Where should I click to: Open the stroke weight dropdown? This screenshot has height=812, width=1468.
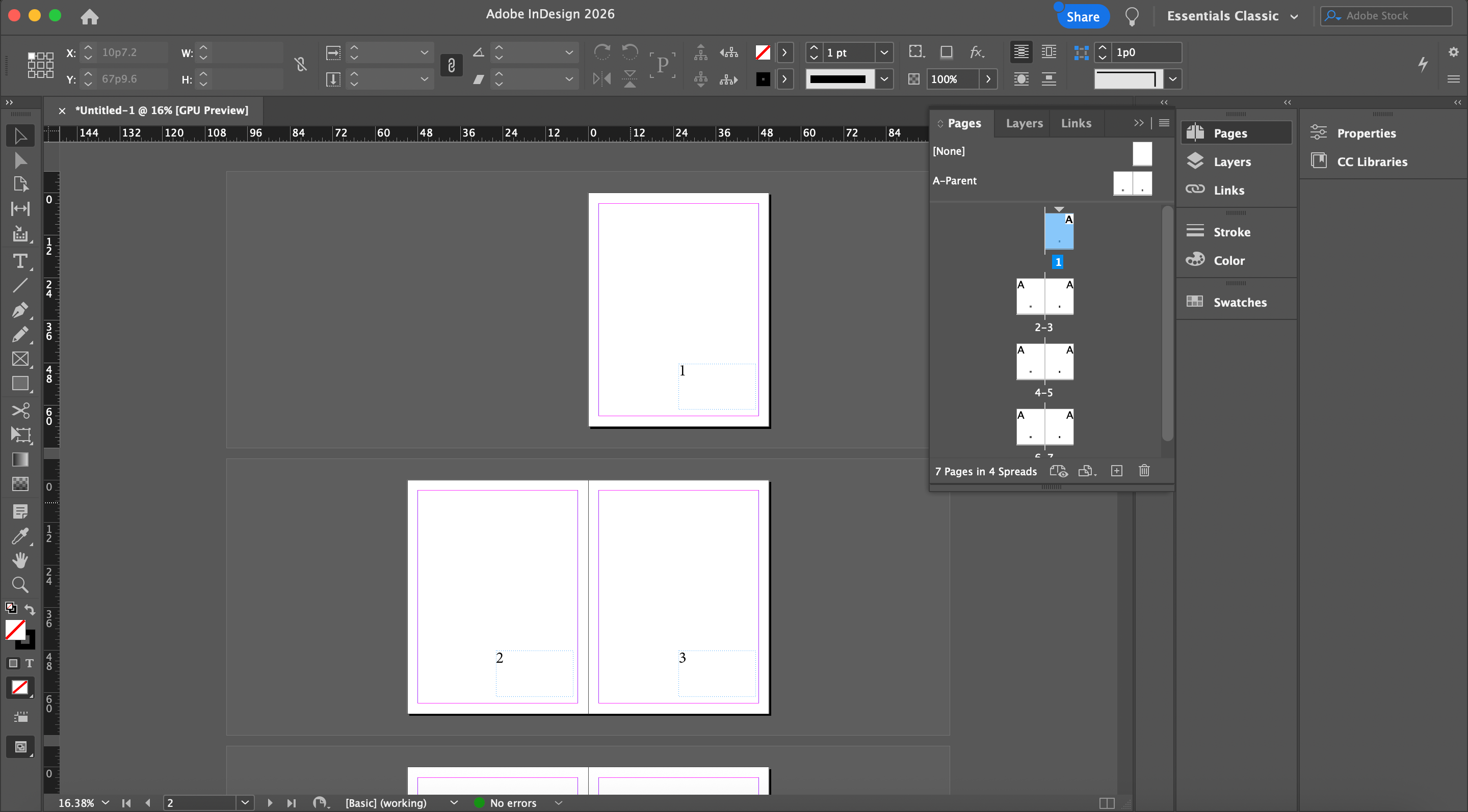884,52
